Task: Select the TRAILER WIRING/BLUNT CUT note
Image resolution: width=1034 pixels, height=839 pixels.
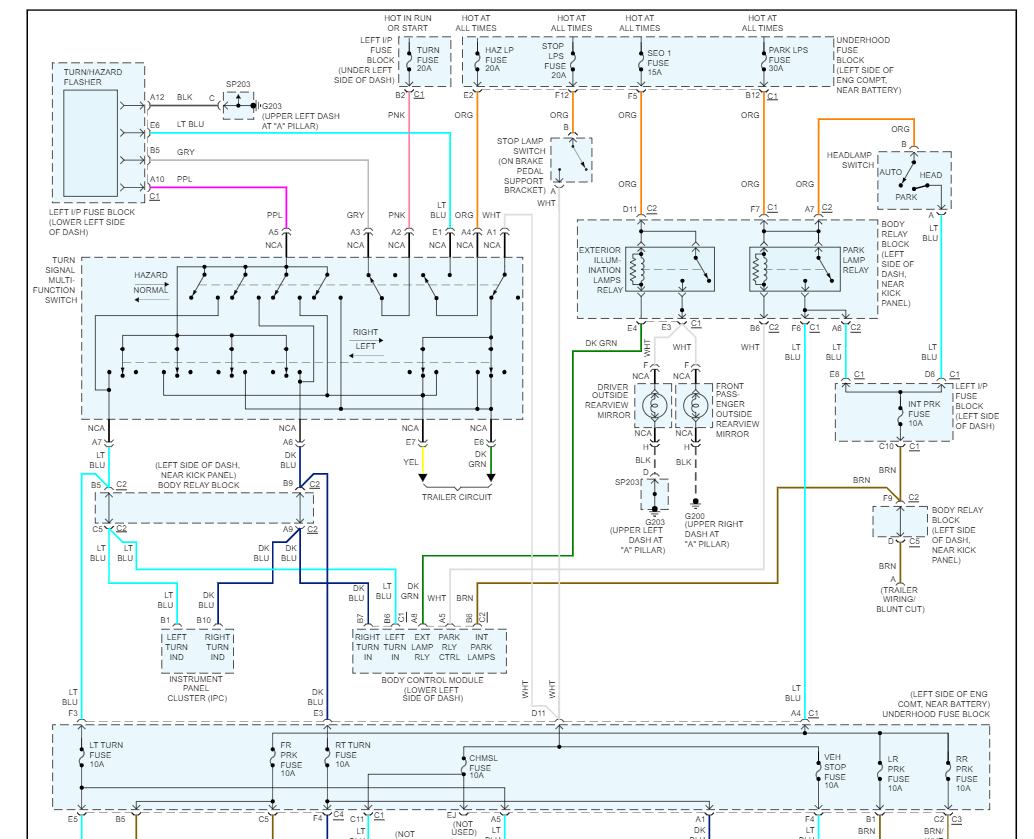Action: [899, 600]
